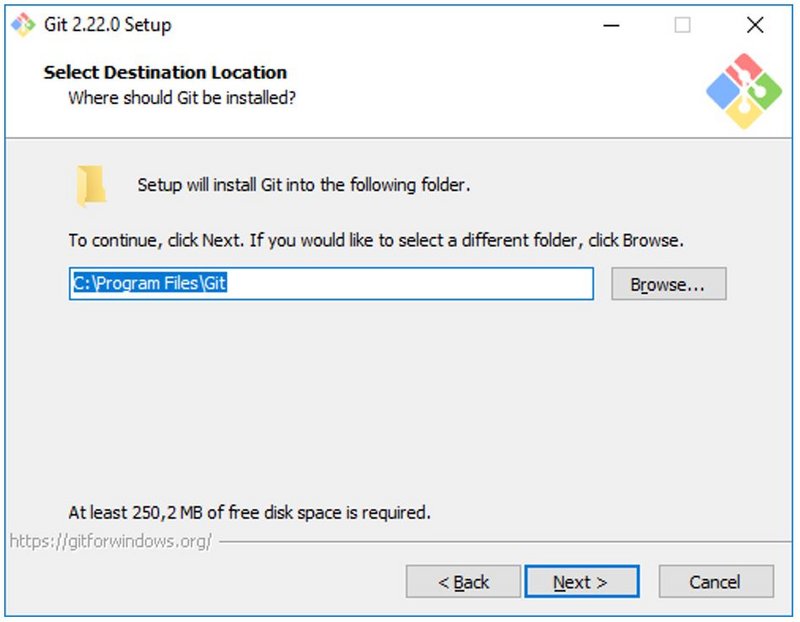Close the Git Setup window
The height and width of the screenshot is (622, 800).
[755, 25]
